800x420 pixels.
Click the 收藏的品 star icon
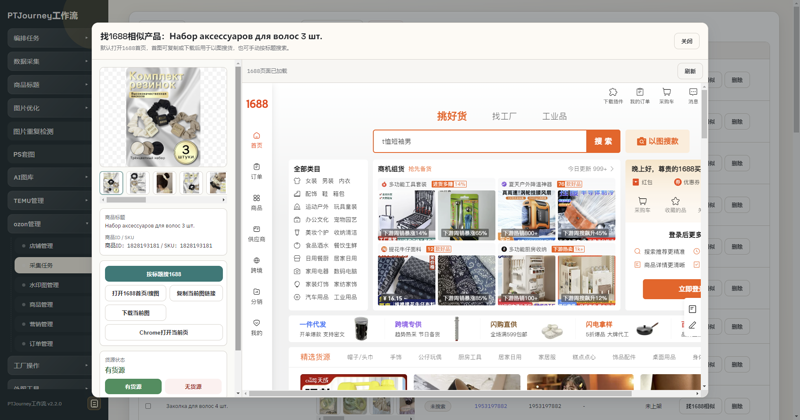[x=676, y=201]
